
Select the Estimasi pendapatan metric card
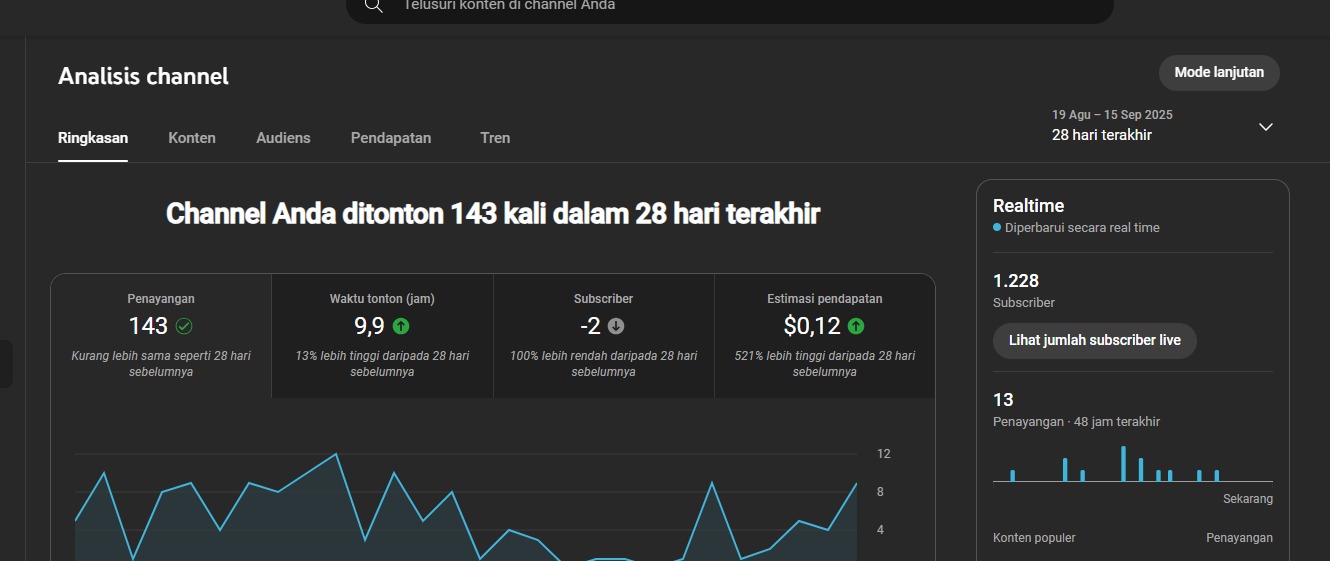tap(824, 336)
